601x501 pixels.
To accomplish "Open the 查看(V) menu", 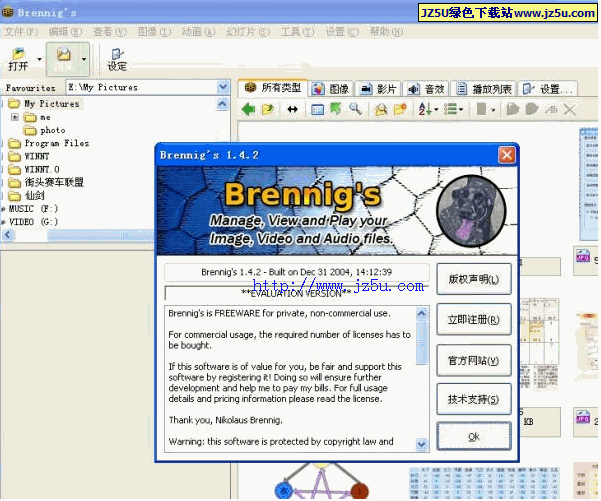I will 110,32.
